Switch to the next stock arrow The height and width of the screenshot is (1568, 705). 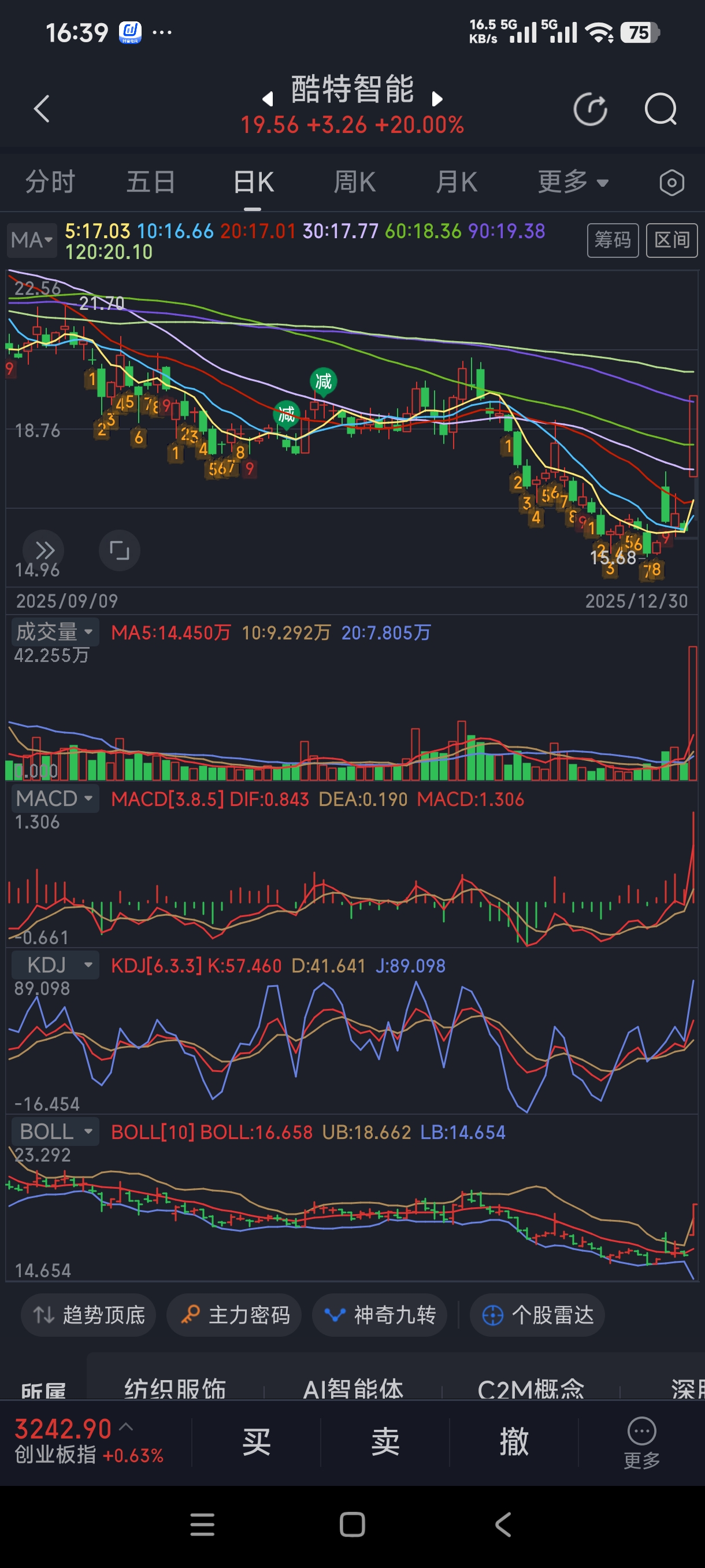point(437,99)
